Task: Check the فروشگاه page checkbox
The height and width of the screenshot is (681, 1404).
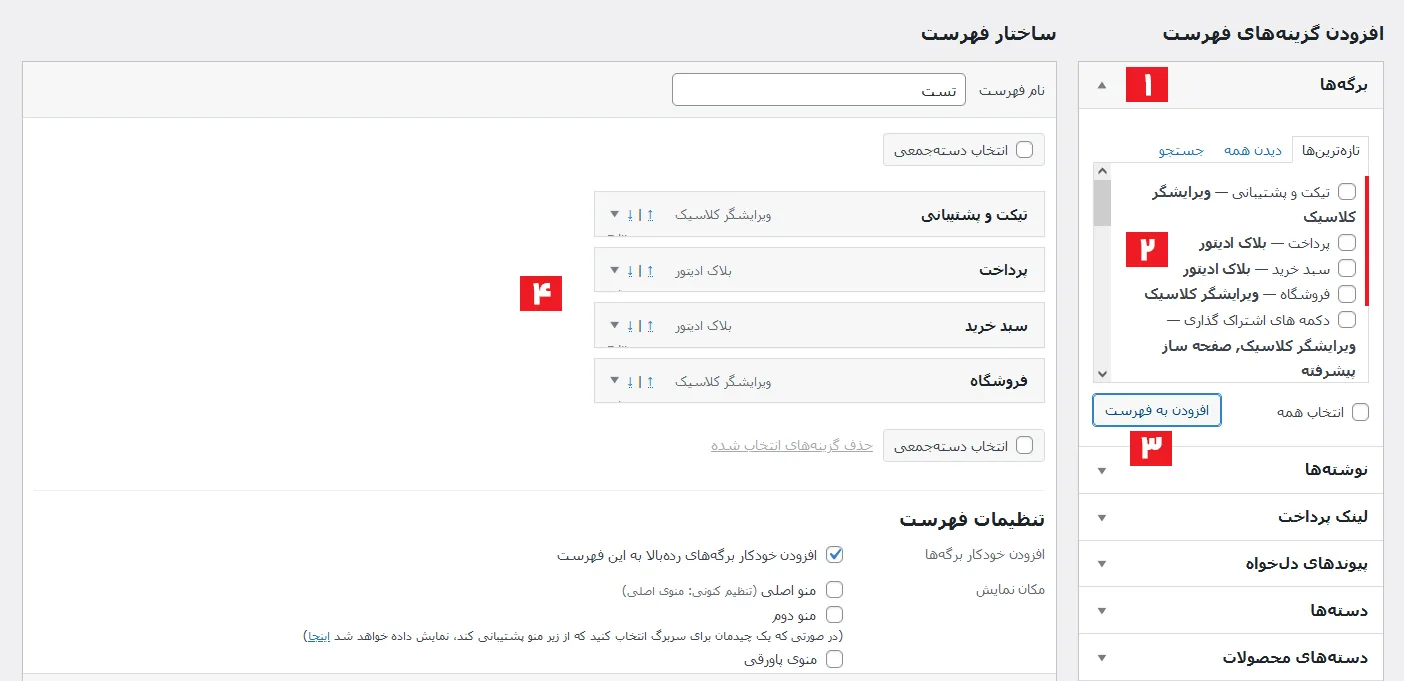Action: pos(1347,294)
